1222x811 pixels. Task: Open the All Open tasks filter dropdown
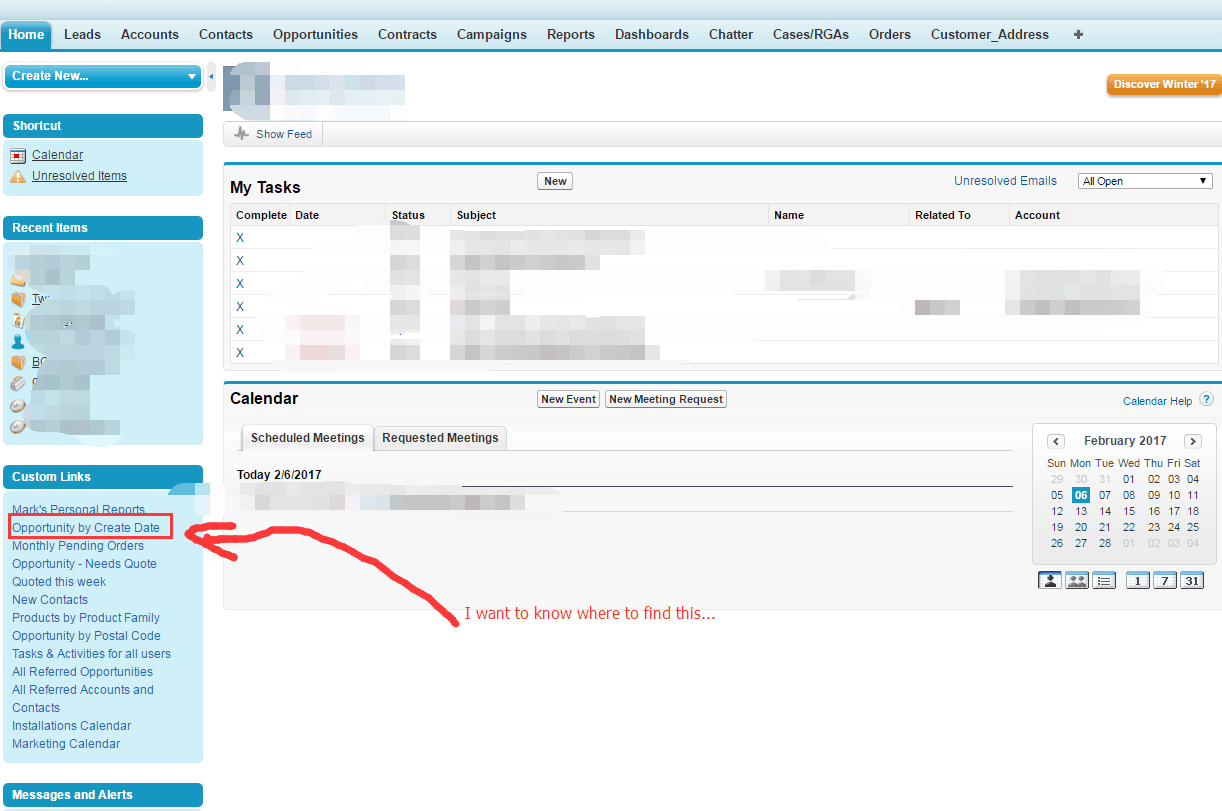tap(1145, 181)
